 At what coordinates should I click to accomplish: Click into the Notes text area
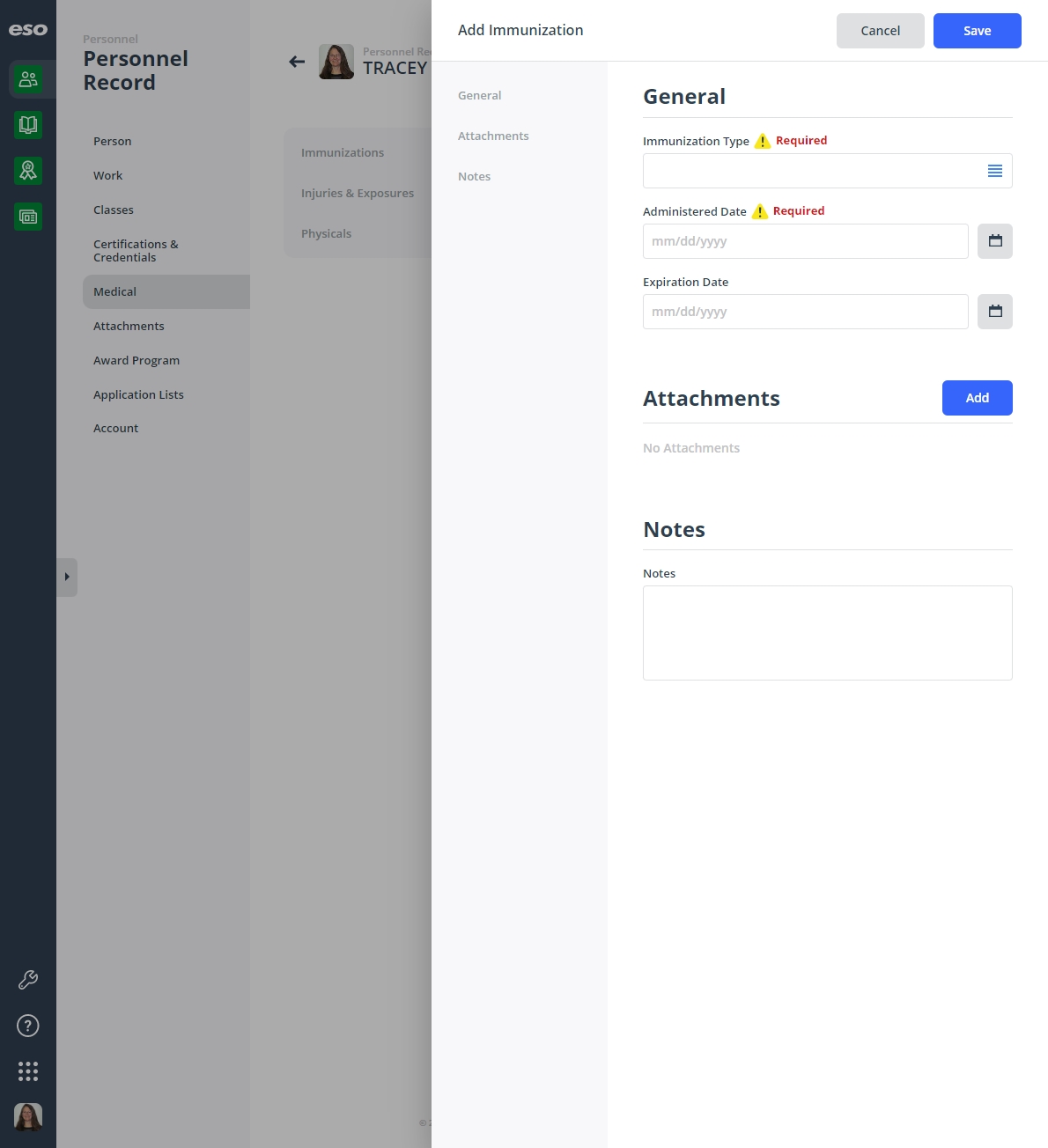click(x=827, y=633)
